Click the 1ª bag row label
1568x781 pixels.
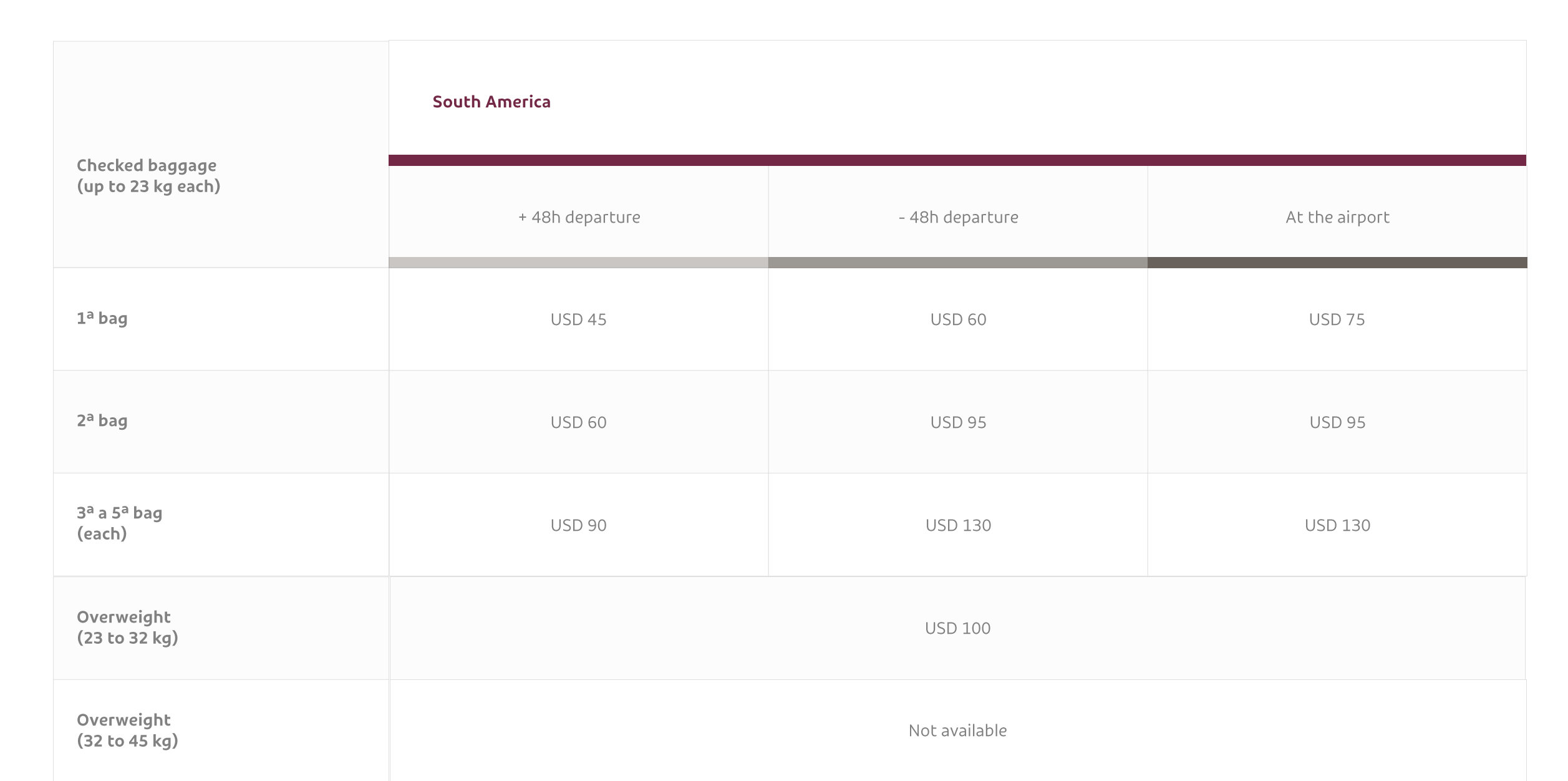pyautogui.click(x=102, y=319)
